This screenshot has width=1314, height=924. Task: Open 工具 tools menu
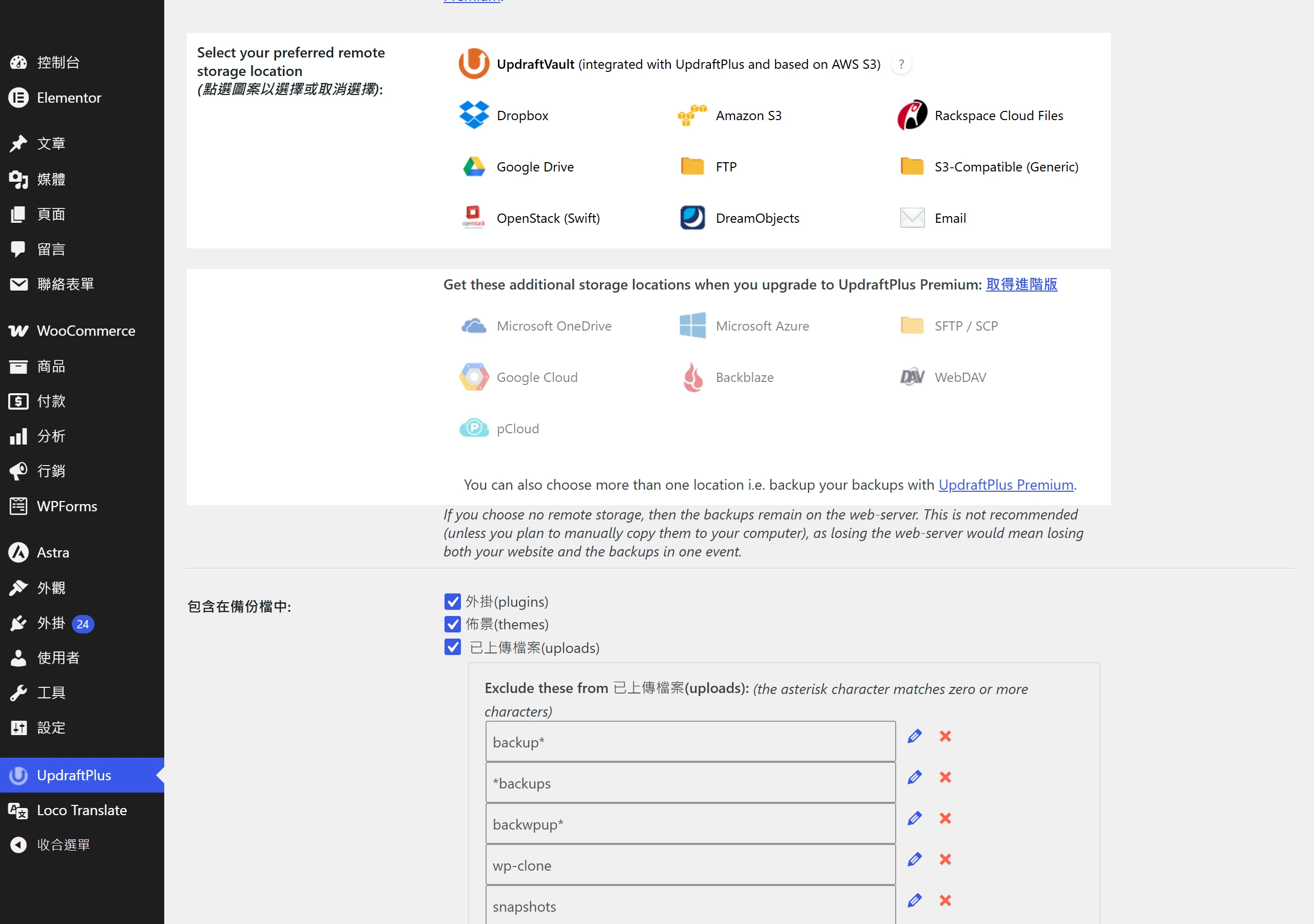(82, 692)
